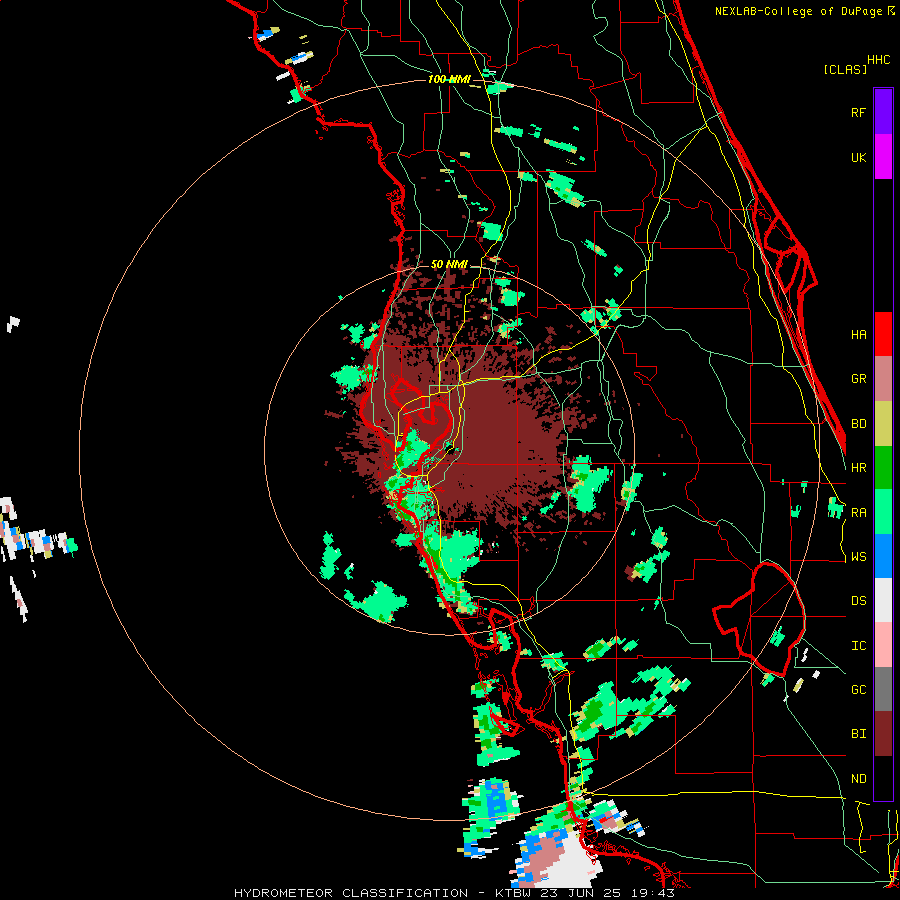The width and height of the screenshot is (900, 900).
Task: Click the "WS" wet snow legend label
Action: click(x=858, y=557)
